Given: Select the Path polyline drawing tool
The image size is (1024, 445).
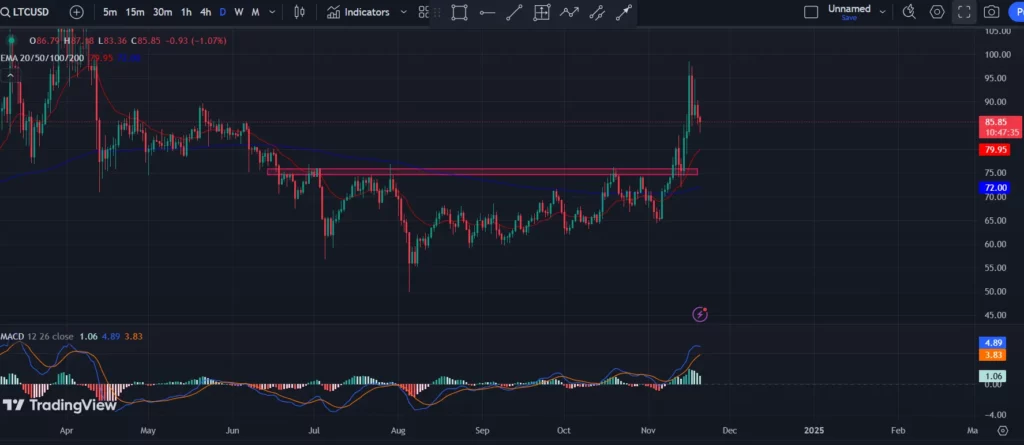Looking at the screenshot, I should [569, 12].
